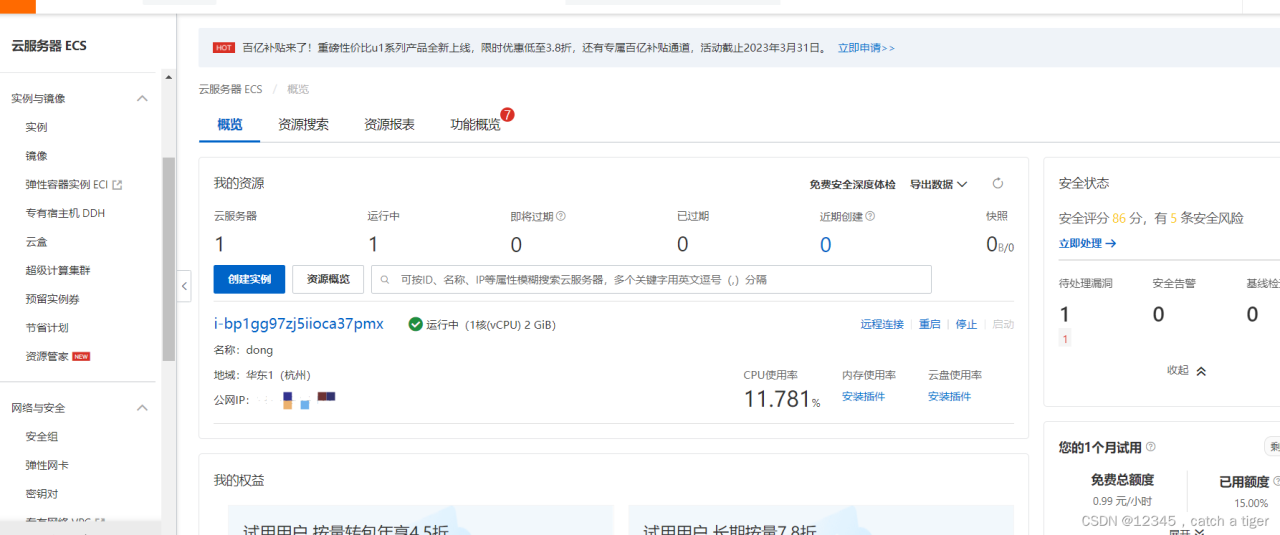Click the external link icon beside 弹性容器实例 ECI

pos(117,185)
